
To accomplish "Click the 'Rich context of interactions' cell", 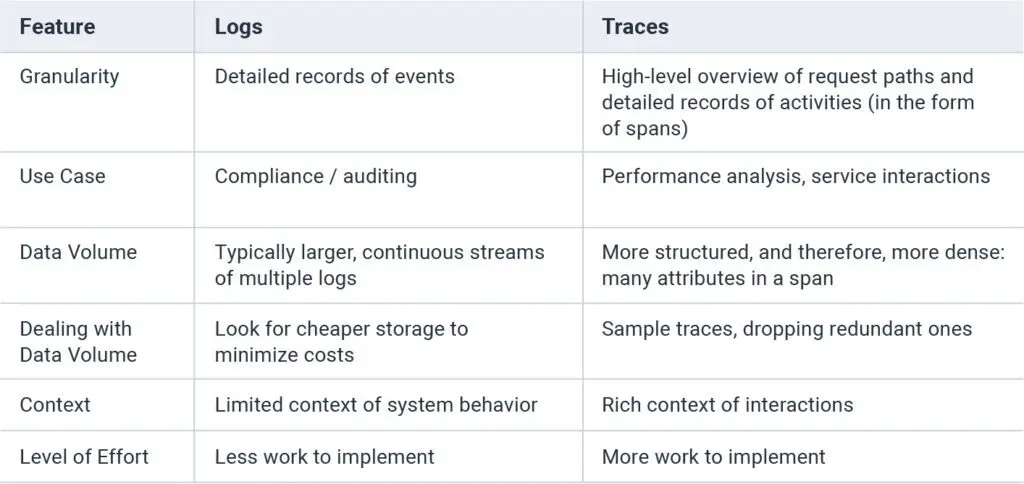I will coord(727,405).
